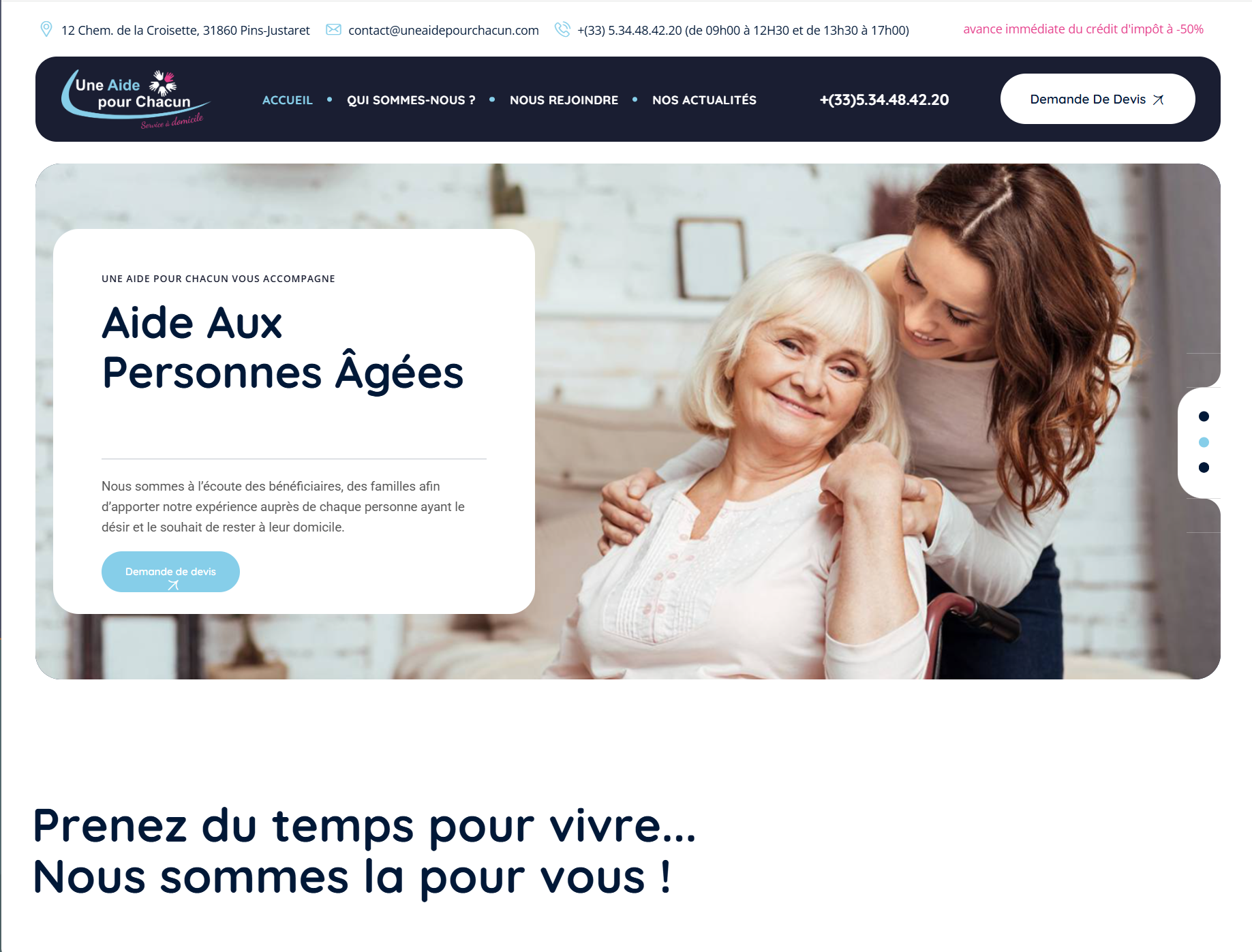Open NOS ACTUALITÉS menu item
Viewport: 1252px width, 952px height.
(704, 100)
